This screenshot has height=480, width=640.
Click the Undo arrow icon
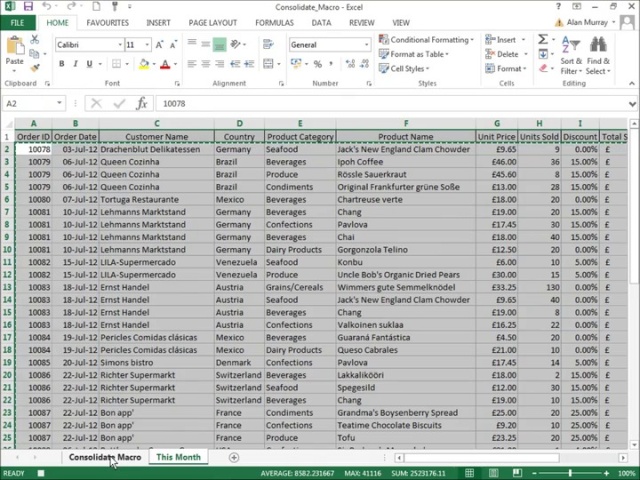click(x=47, y=7)
